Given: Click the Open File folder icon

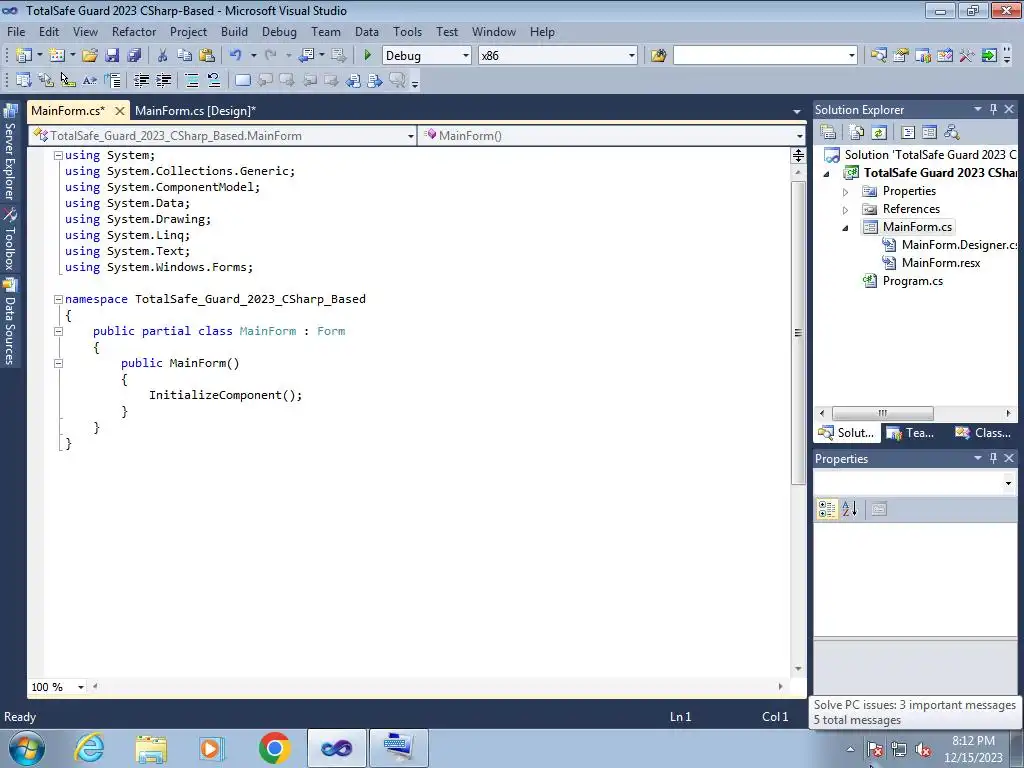Looking at the screenshot, I should [89, 56].
